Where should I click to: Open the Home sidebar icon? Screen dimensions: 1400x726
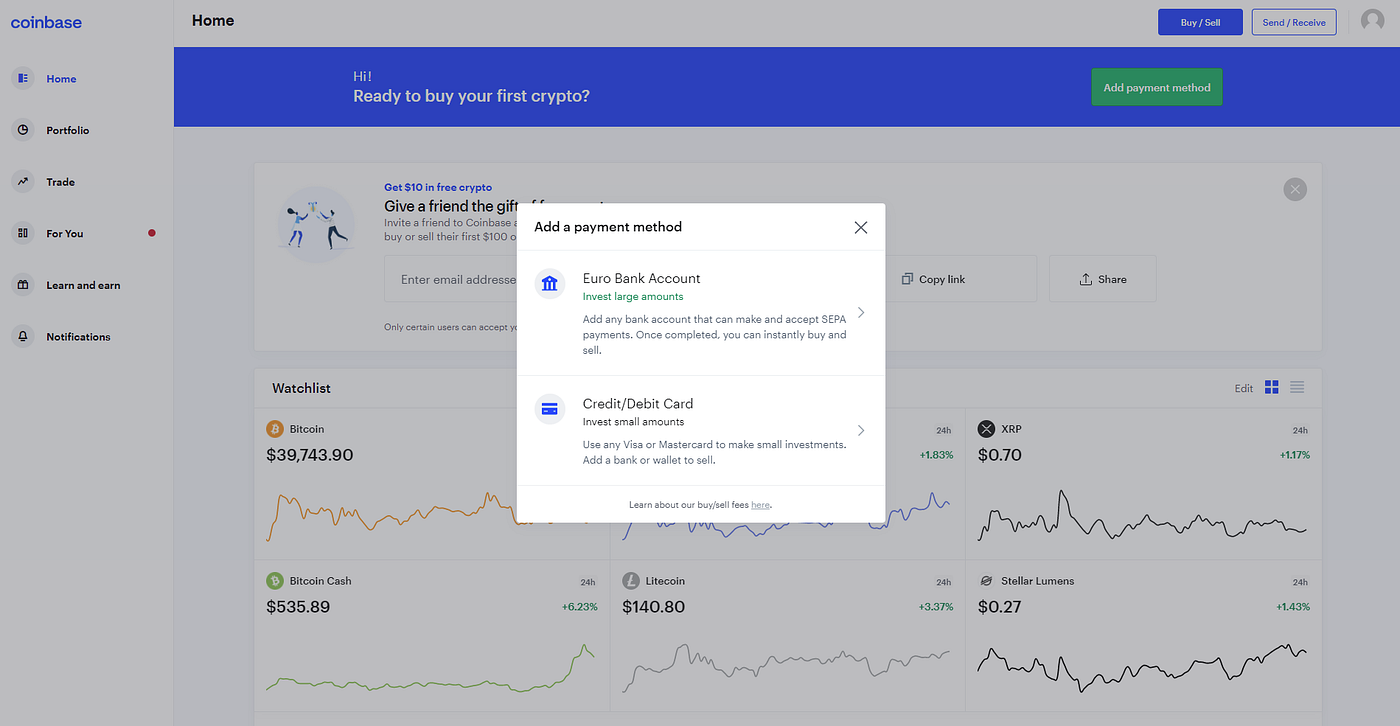click(x=23, y=78)
